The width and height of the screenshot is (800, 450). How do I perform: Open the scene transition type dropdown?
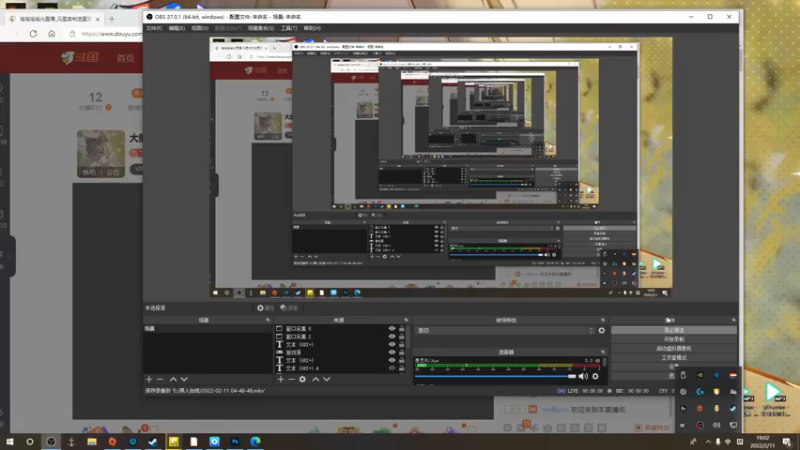click(506, 331)
